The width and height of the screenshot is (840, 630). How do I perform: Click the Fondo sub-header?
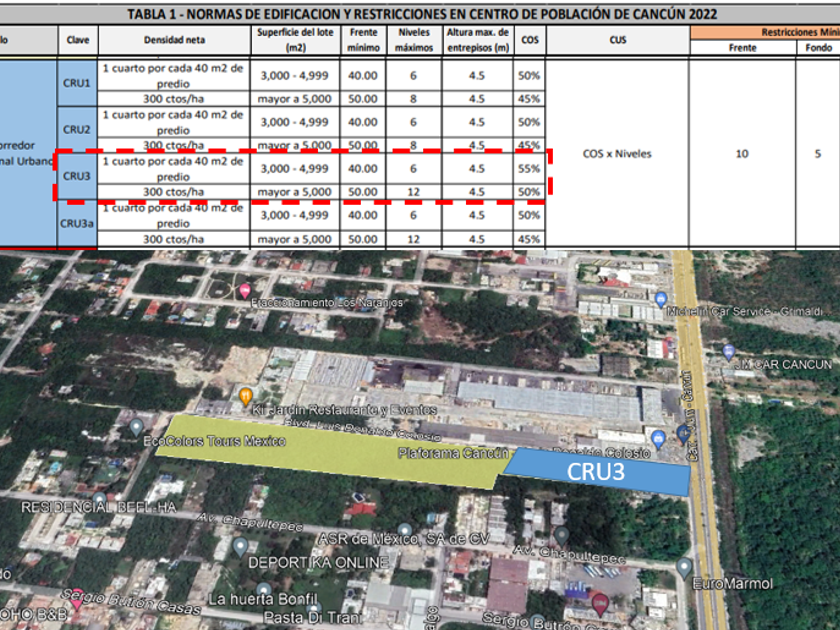tap(818, 48)
